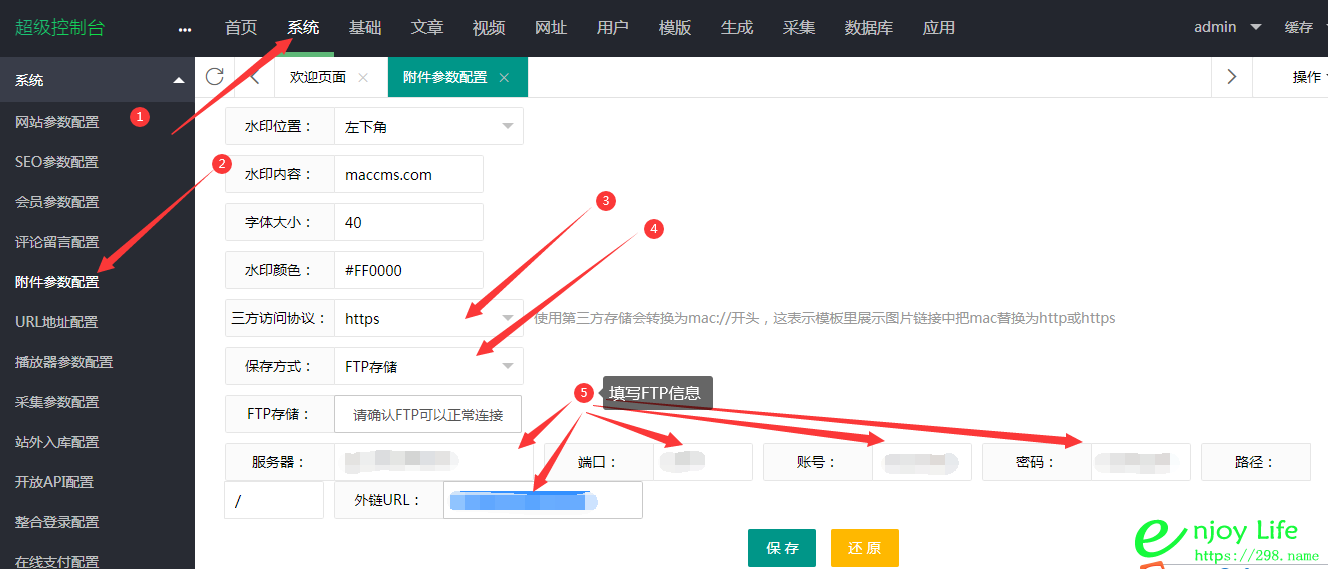This screenshot has width=1328, height=569.
Task: Select the 欢迎页面 tab
Action: [318, 77]
